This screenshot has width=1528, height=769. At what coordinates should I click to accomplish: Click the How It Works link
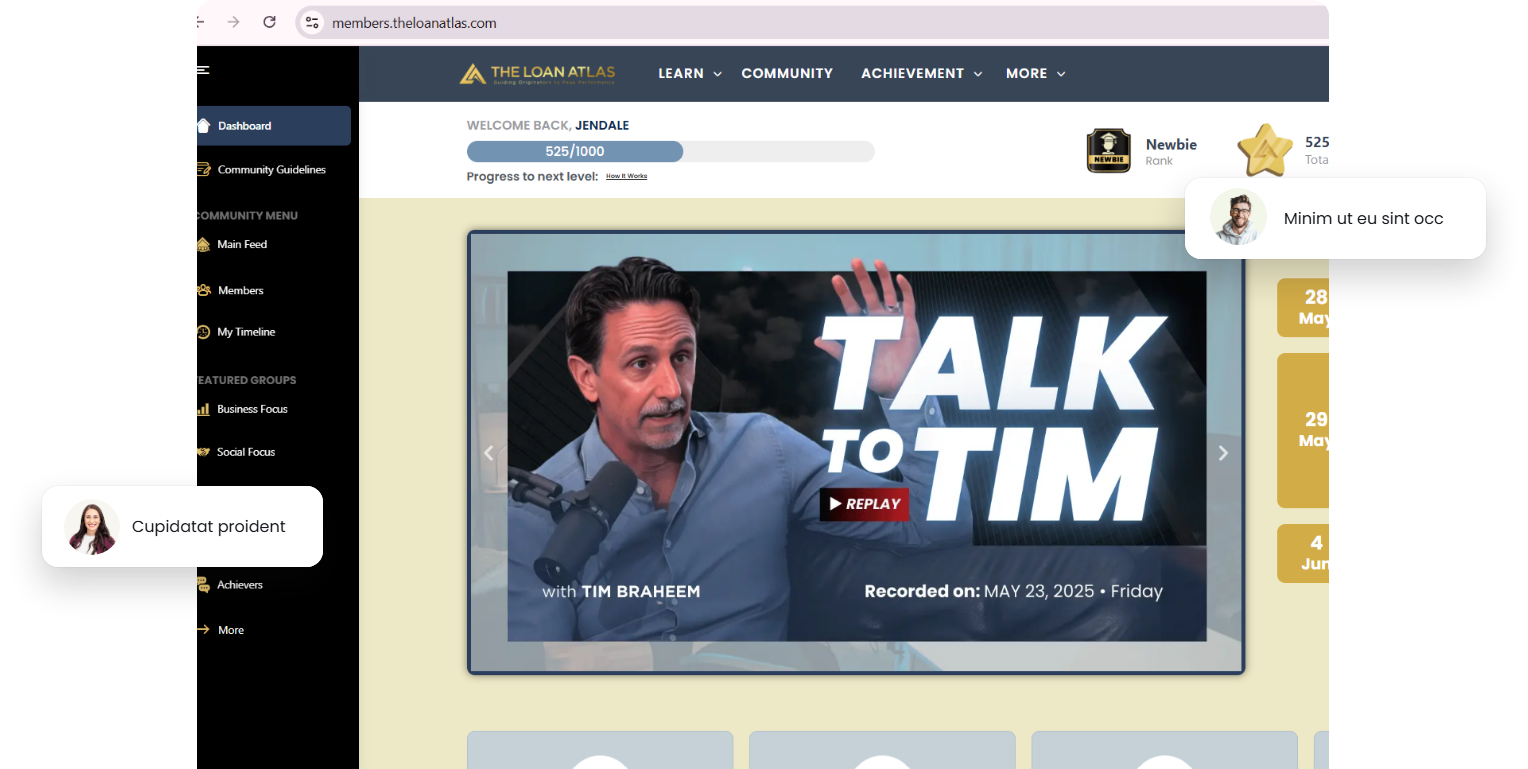click(x=627, y=176)
